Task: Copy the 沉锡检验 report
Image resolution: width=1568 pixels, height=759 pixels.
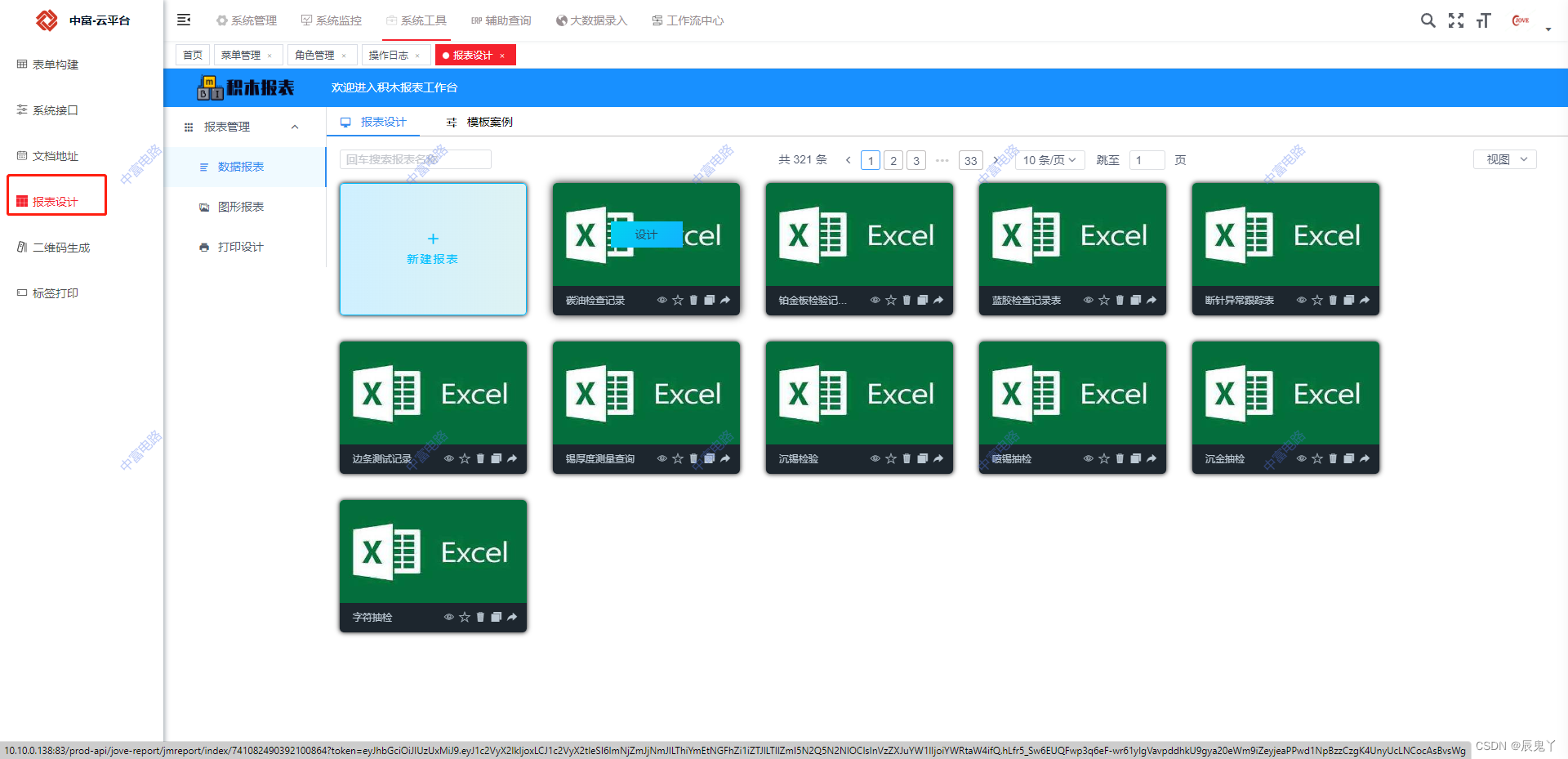Action: pyautogui.click(x=922, y=458)
